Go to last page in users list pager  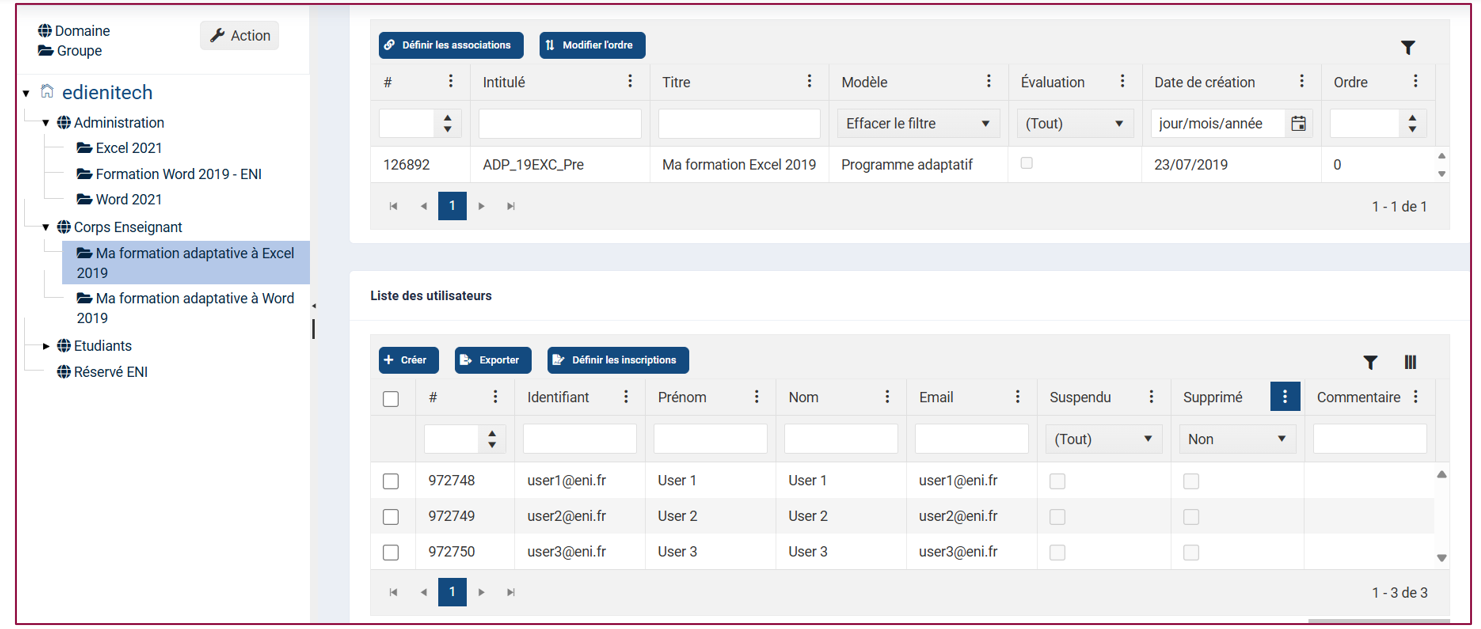point(511,592)
